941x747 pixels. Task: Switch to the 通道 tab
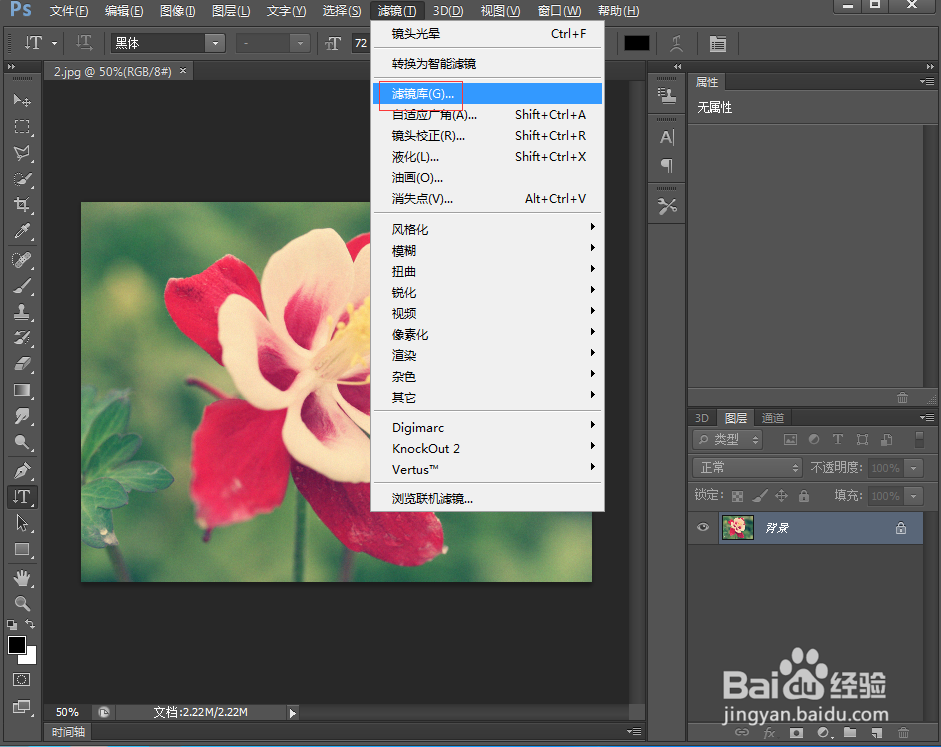click(x=773, y=418)
